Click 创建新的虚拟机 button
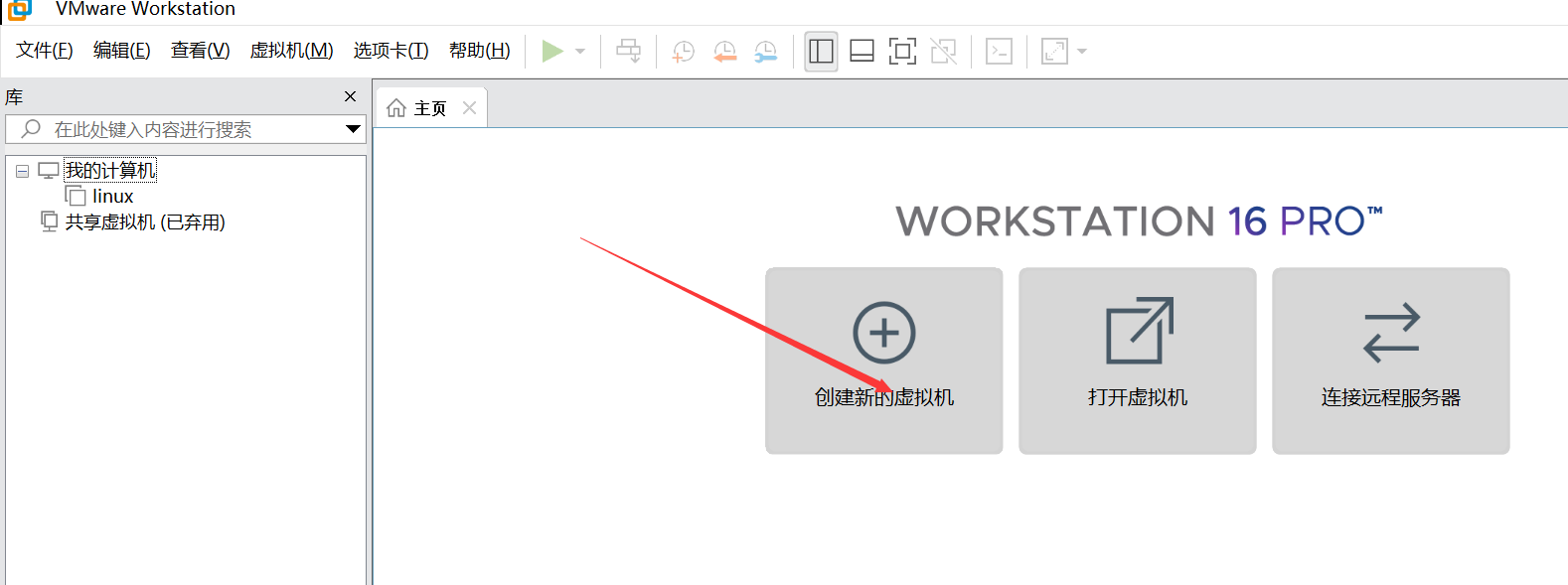The image size is (1568, 585). click(884, 361)
